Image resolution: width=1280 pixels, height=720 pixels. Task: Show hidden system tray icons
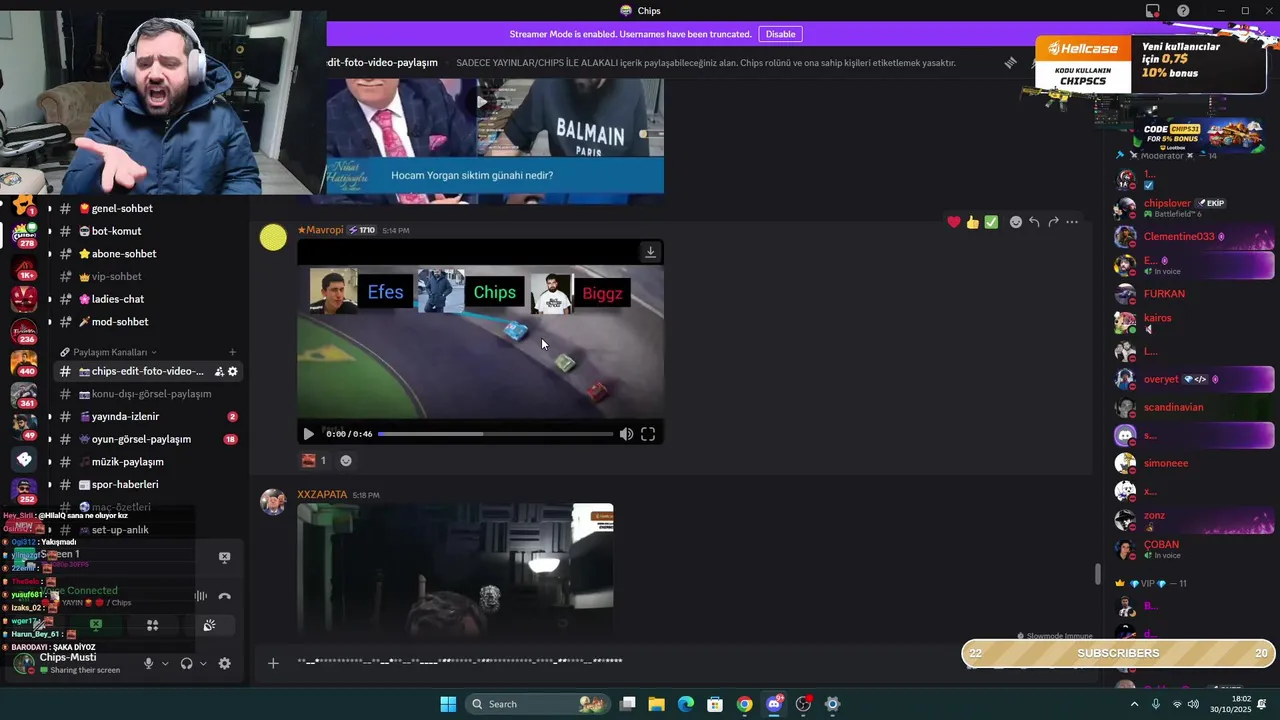pos(1134,704)
